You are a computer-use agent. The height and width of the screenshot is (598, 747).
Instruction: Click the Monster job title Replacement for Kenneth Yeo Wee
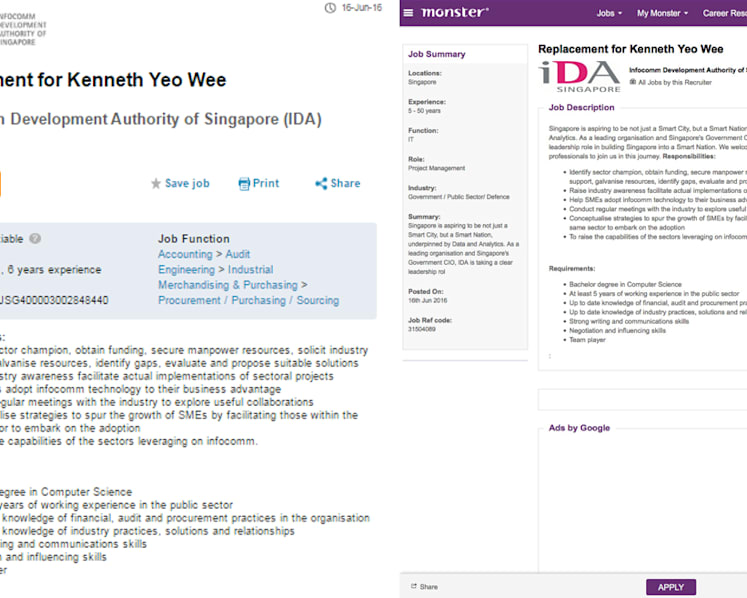631,49
